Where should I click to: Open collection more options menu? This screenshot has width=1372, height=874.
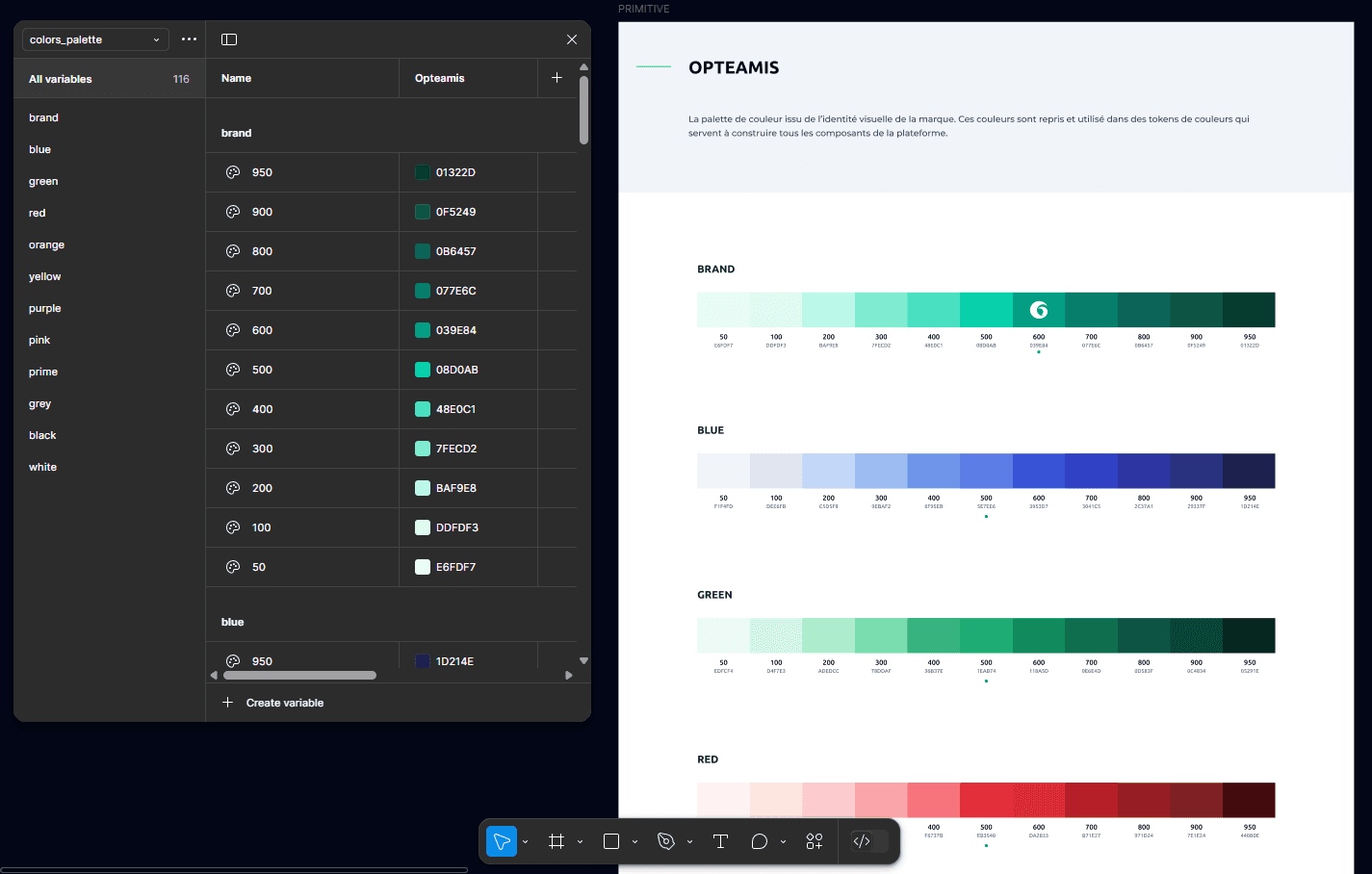tap(189, 39)
